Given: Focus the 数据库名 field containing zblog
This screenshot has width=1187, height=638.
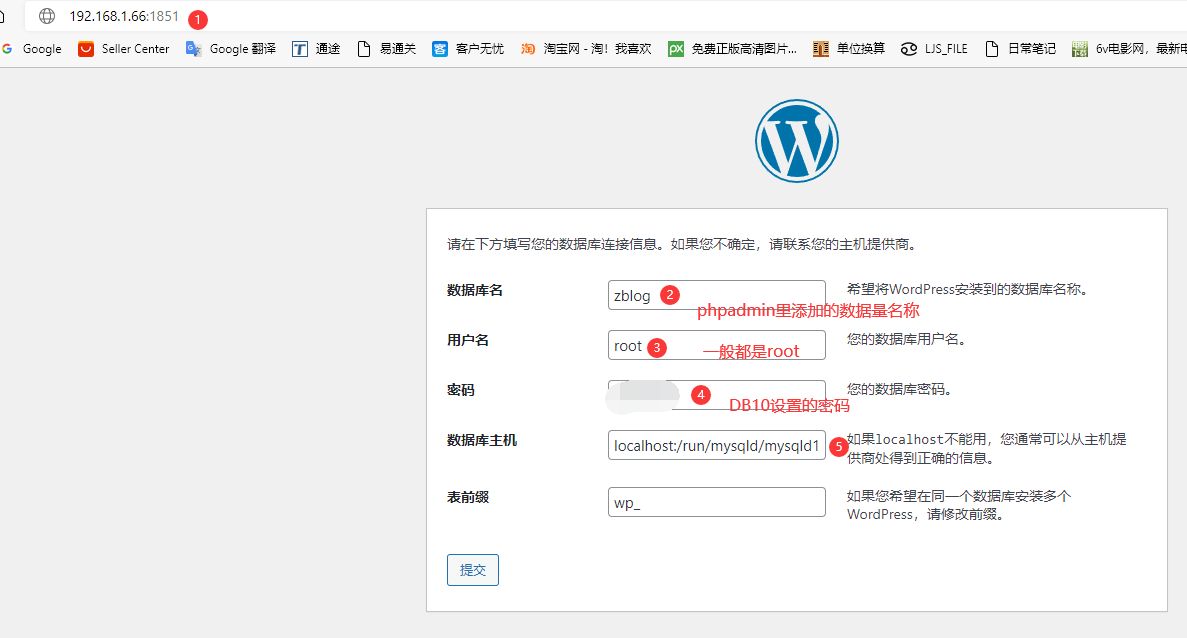Looking at the screenshot, I should pos(716,295).
